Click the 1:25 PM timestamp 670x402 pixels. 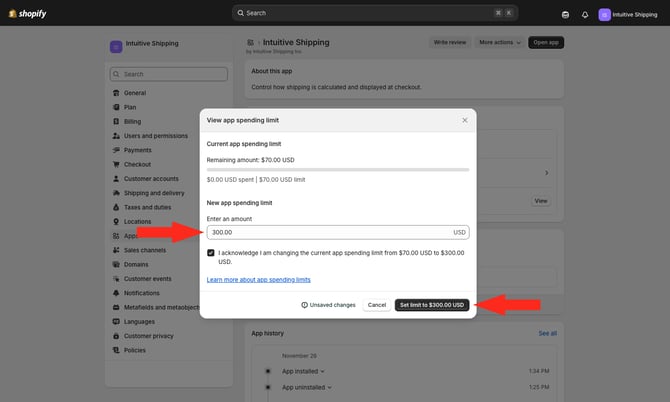[538, 387]
